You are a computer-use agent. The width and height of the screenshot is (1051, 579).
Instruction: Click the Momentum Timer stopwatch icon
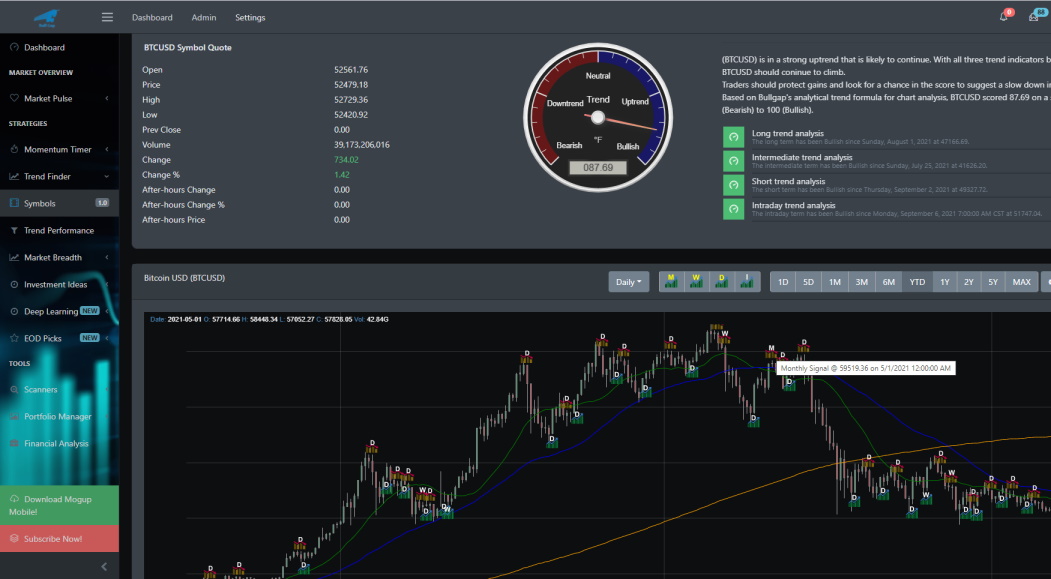coord(14,149)
